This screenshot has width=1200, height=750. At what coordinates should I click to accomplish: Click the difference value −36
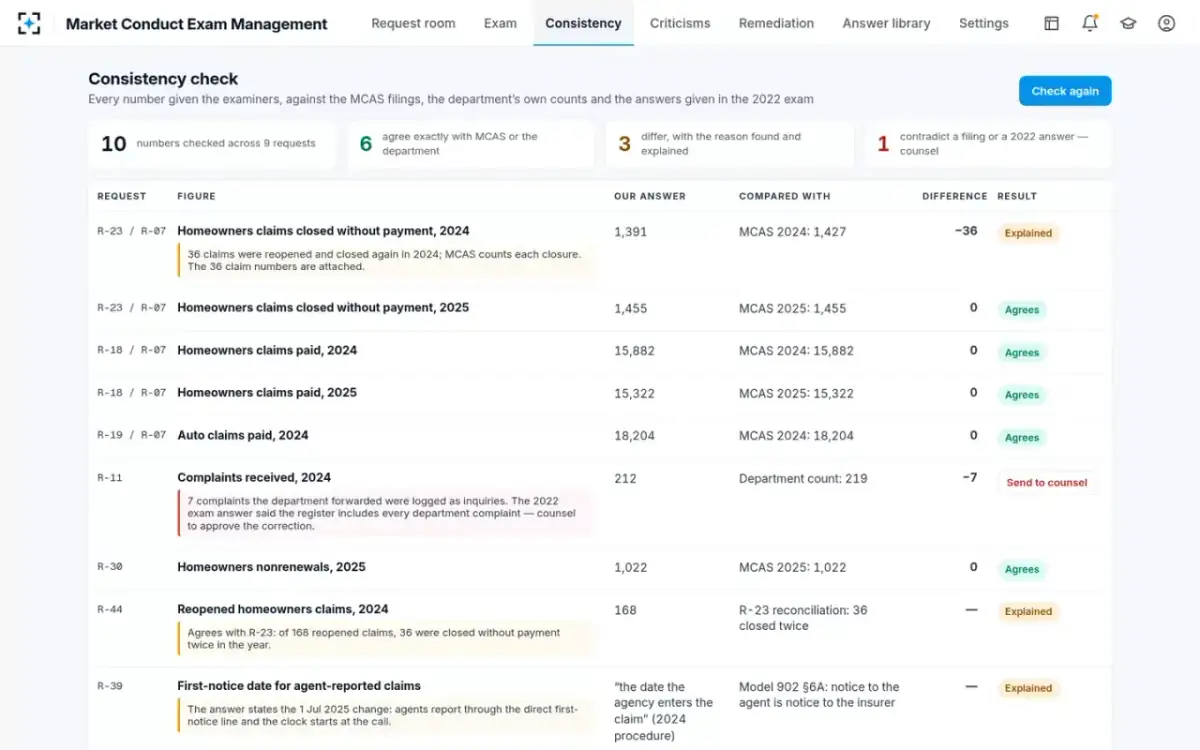point(966,231)
